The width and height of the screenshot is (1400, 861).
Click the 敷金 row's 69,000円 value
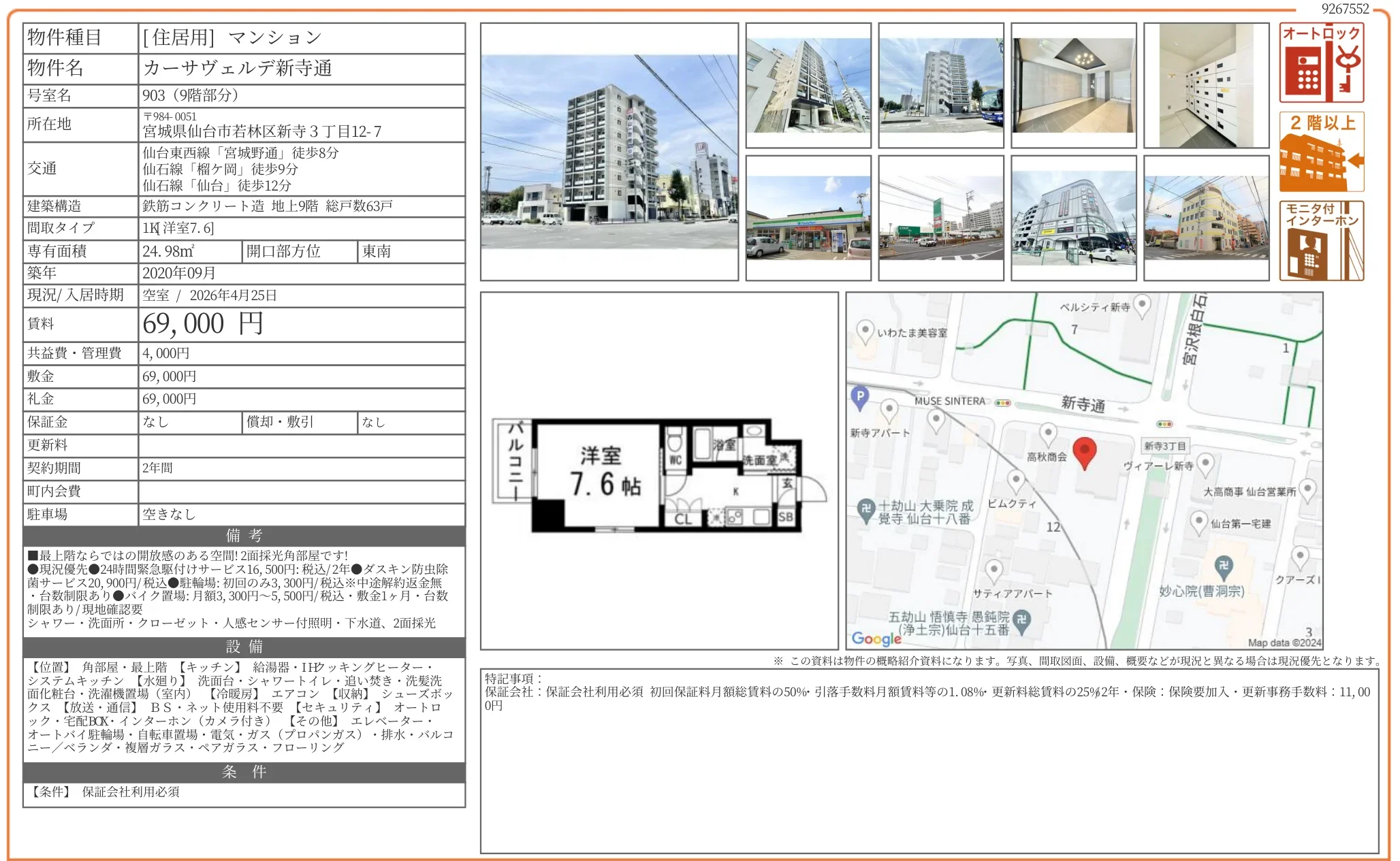170,376
